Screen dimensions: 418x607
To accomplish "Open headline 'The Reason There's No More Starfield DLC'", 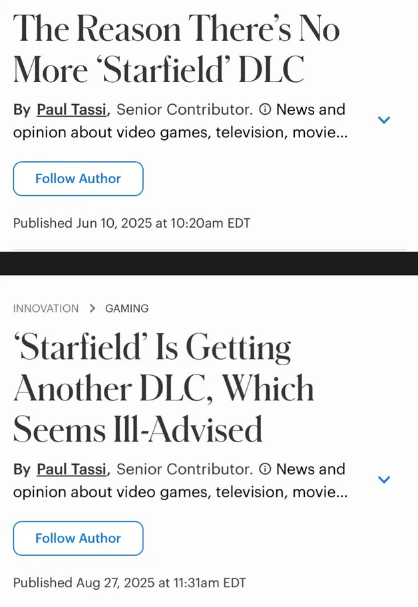I will [176, 48].
